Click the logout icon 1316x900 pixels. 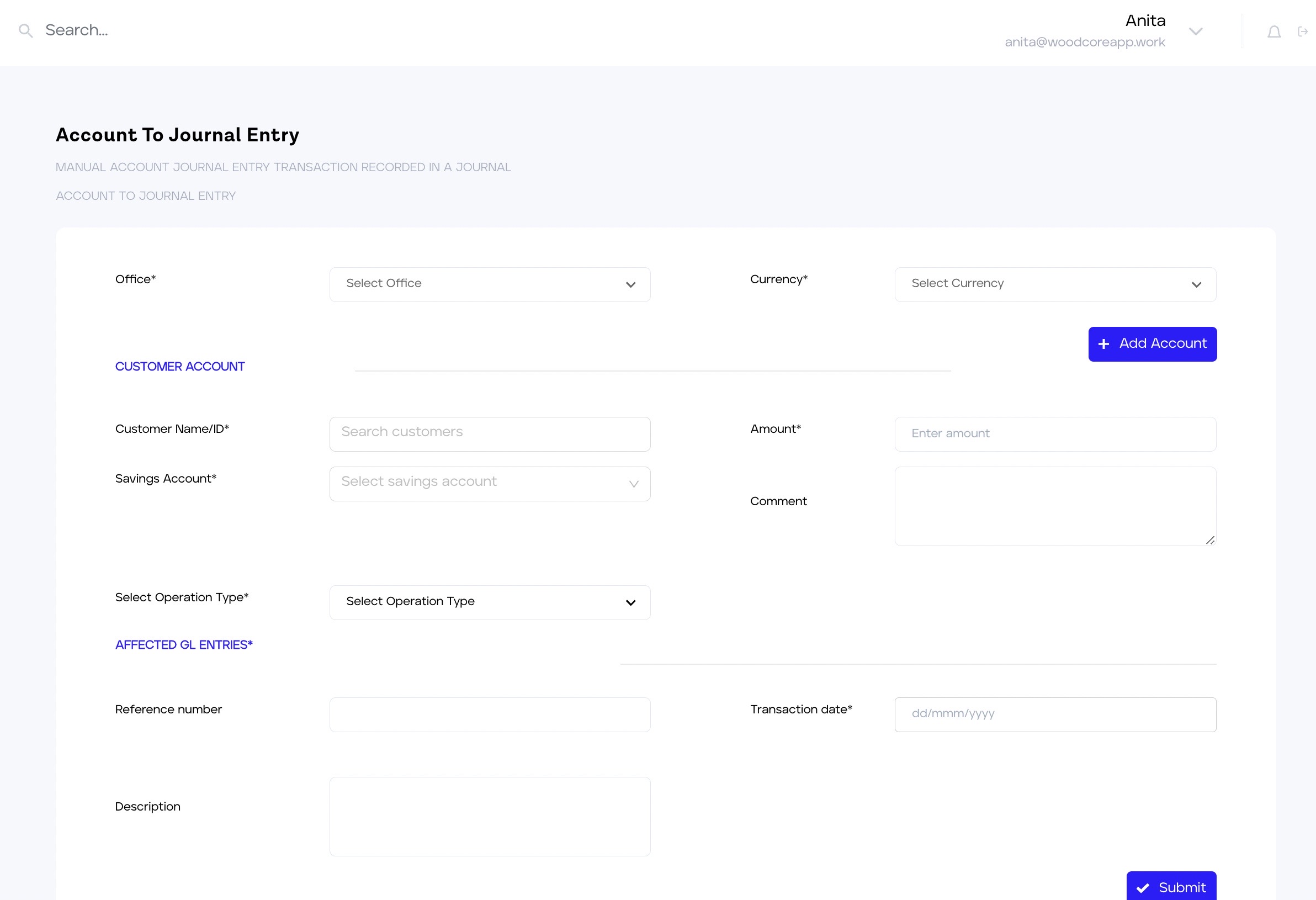(x=1302, y=31)
